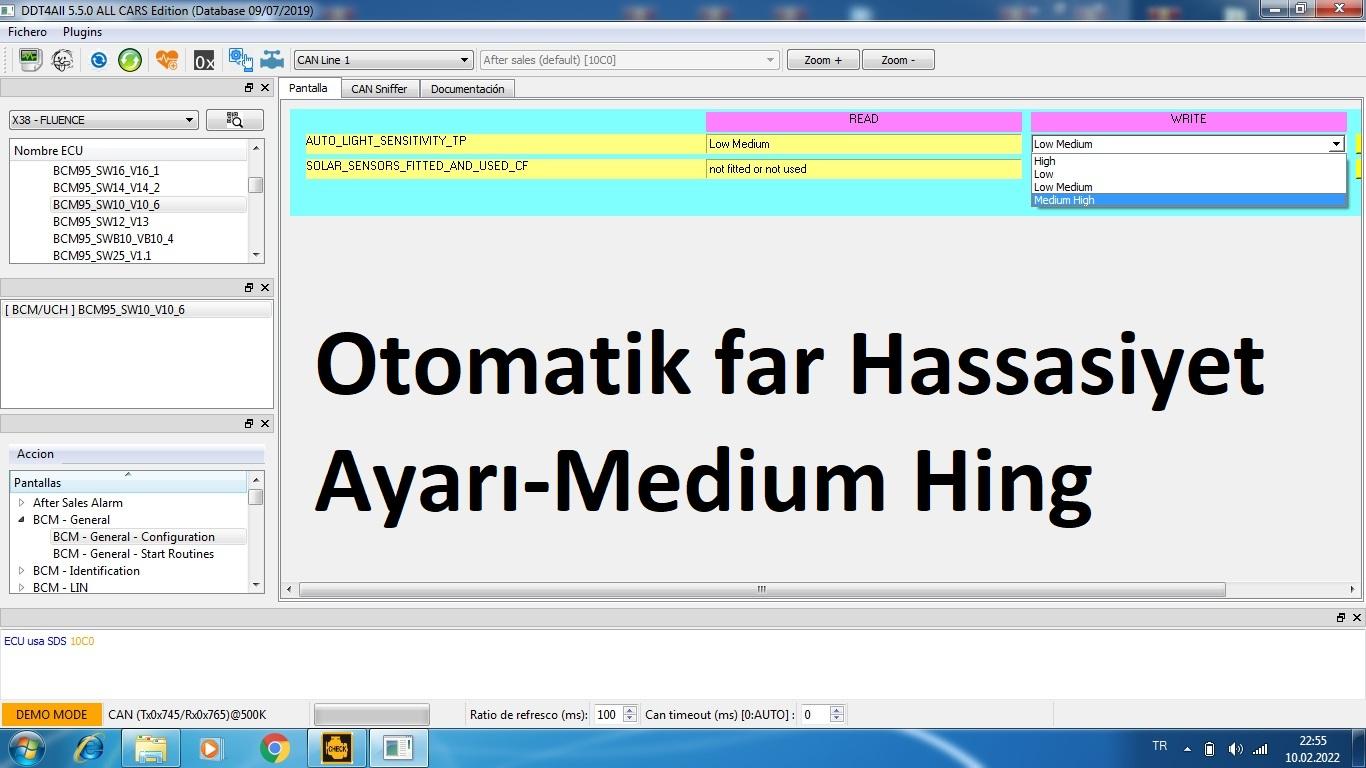The height and width of the screenshot is (768, 1366).
Task: Increase the Ratio de refresco spinner value
Action: pos(629,710)
